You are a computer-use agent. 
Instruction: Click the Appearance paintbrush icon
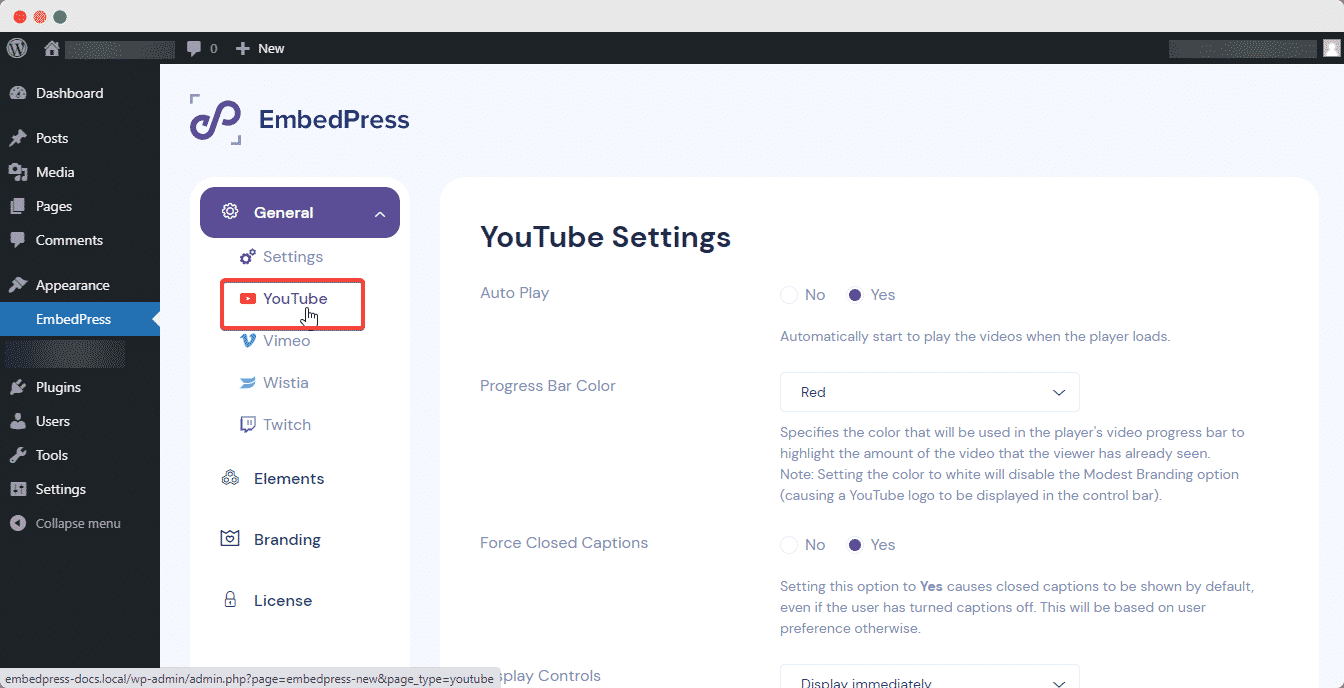18,285
